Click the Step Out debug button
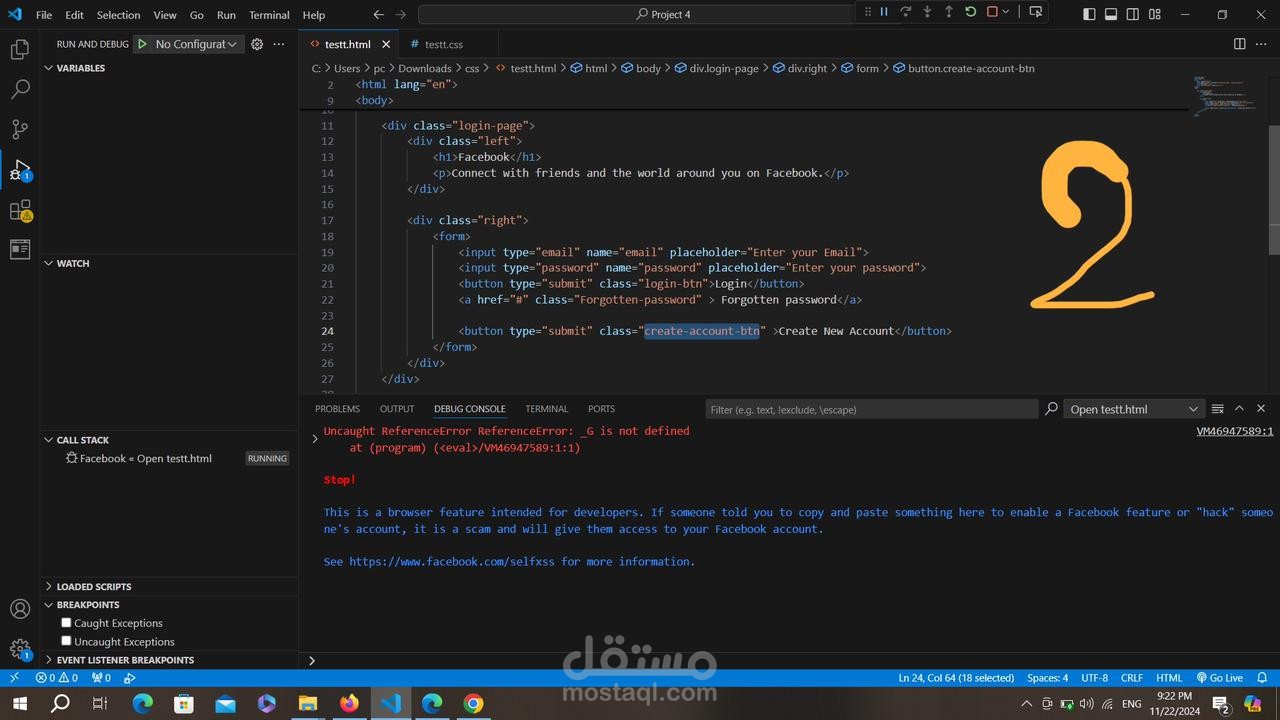The height and width of the screenshot is (720, 1280). click(949, 12)
